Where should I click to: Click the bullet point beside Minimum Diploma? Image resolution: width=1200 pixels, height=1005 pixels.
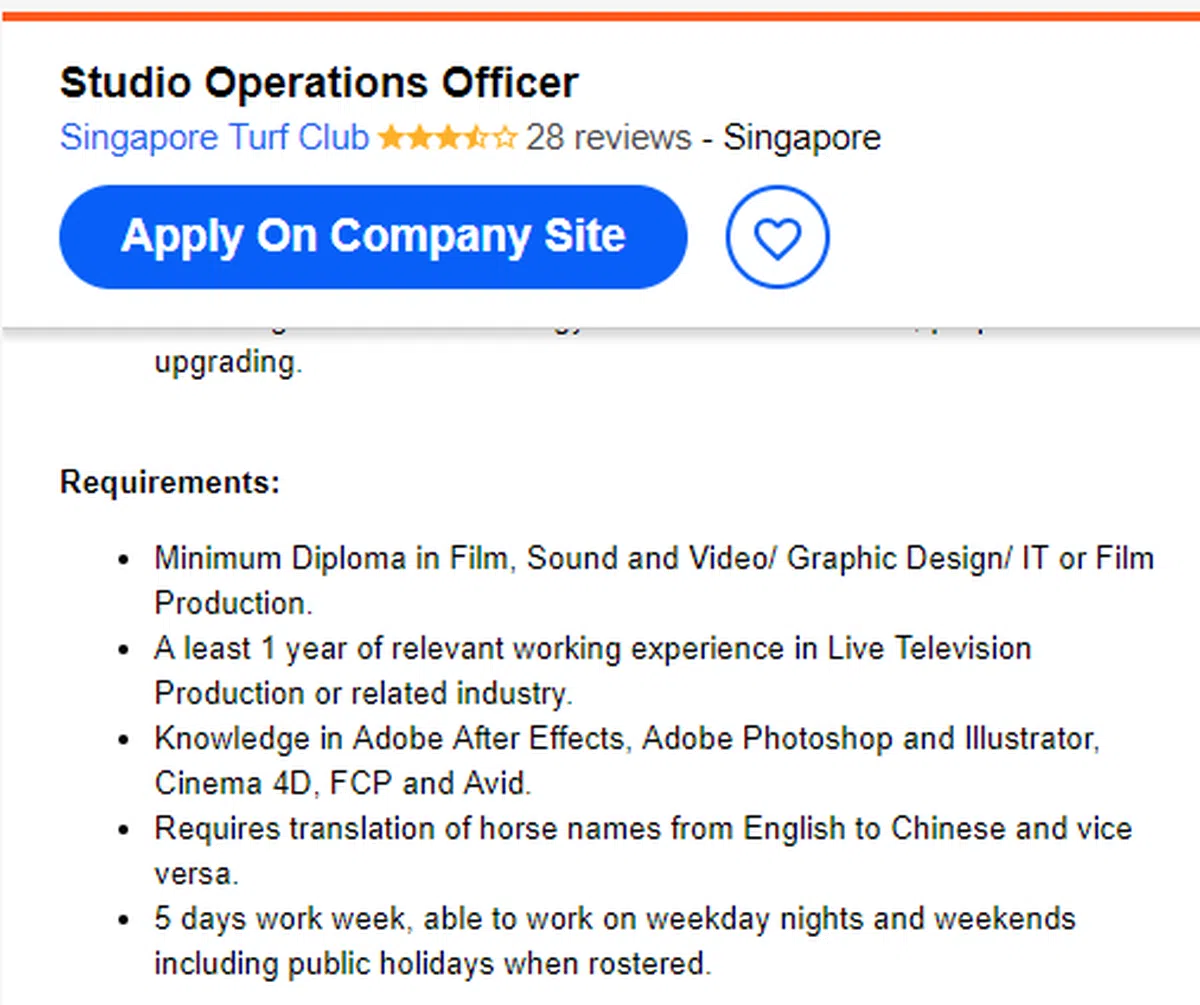(124, 559)
